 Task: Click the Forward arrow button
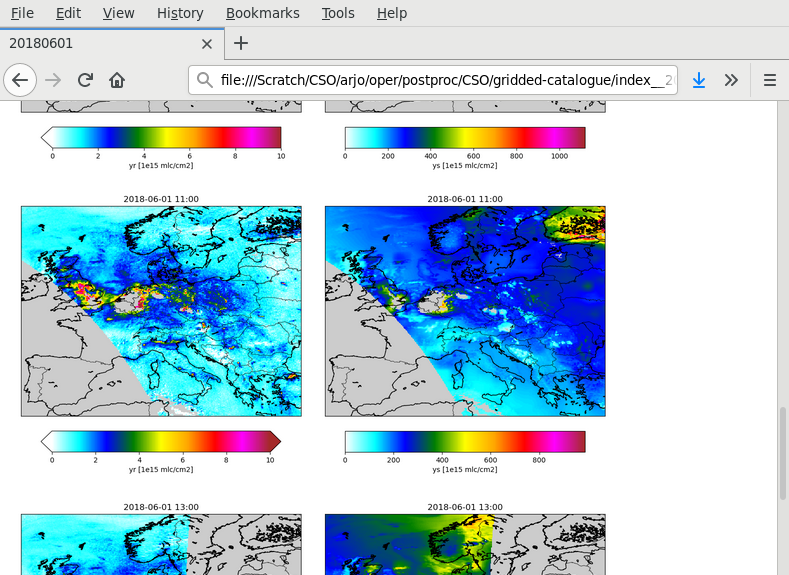point(53,80)
